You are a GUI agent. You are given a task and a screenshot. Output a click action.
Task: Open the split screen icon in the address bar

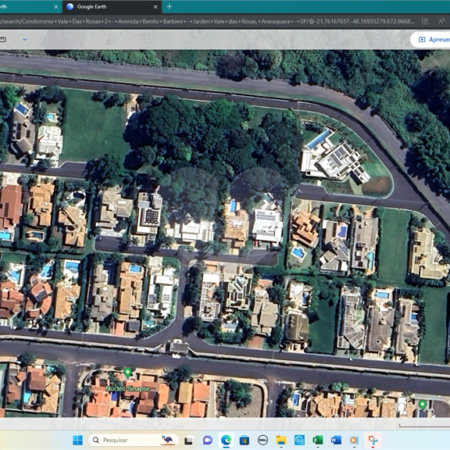(425, 21)
